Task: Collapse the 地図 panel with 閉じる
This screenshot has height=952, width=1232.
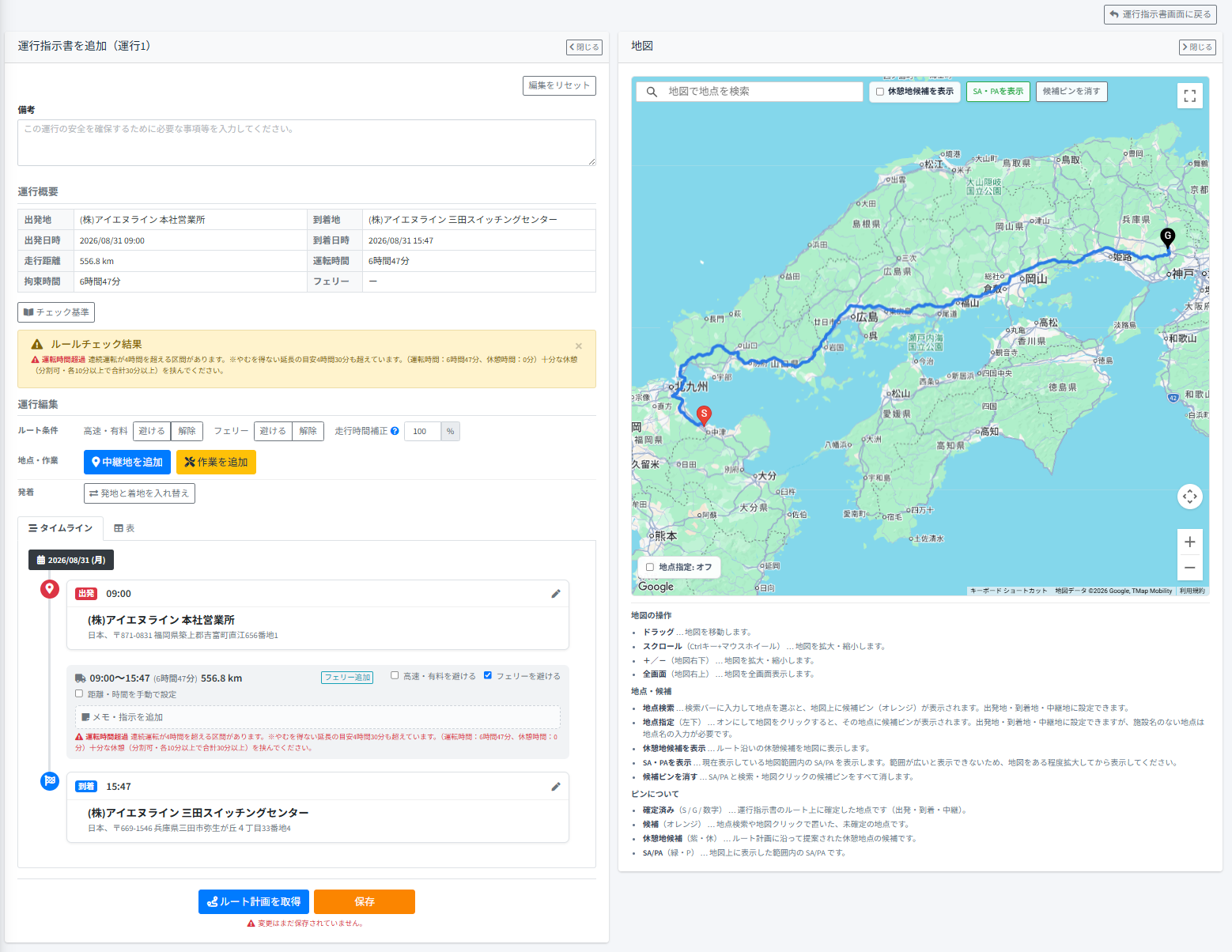Action: click(x=1197, y=47)
